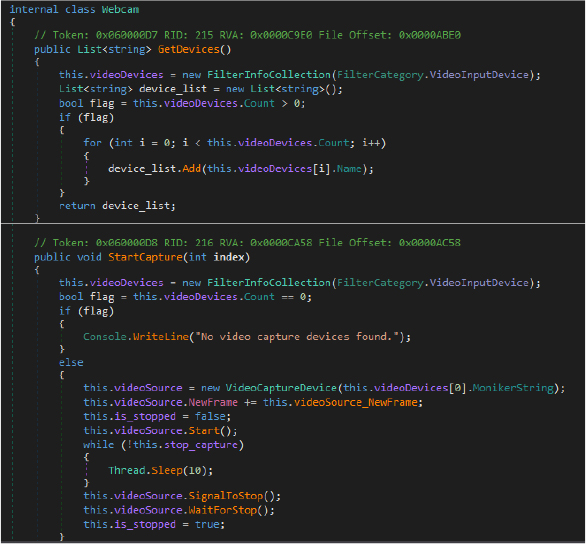Click the Thread.Sleep call
The image size is (586, 544).
coord(145,470)
